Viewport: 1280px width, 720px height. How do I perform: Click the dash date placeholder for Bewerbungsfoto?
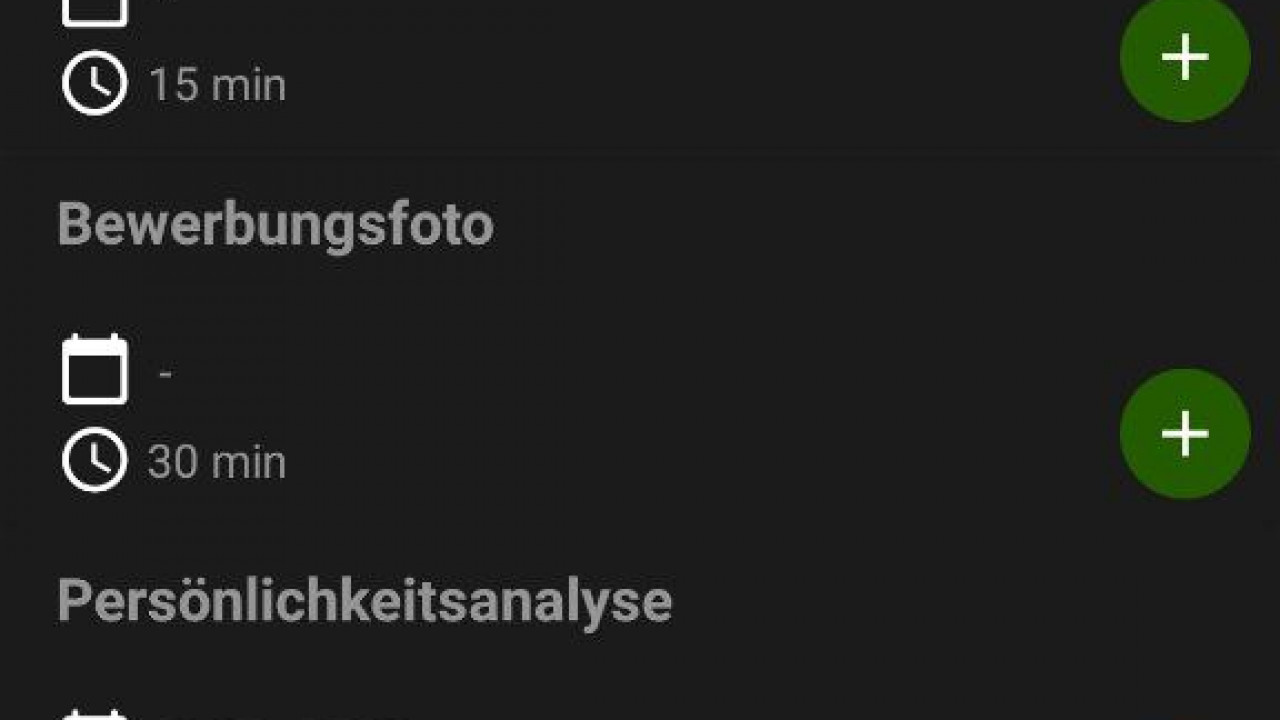tap(165, 374)
